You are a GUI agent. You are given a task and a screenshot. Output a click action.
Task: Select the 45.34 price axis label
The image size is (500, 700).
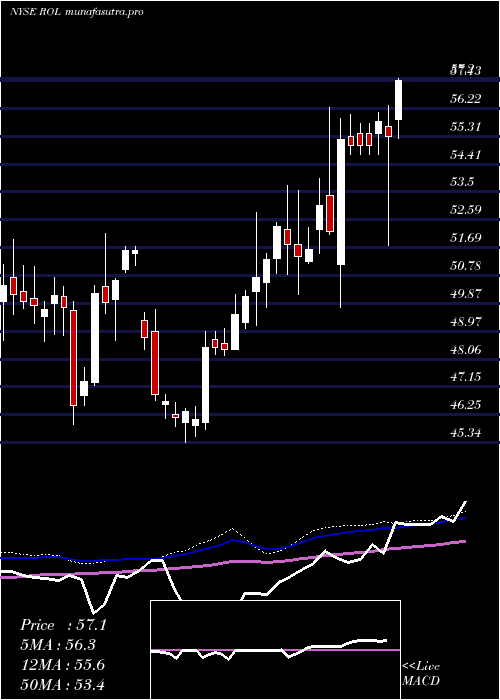click(466, 433)
